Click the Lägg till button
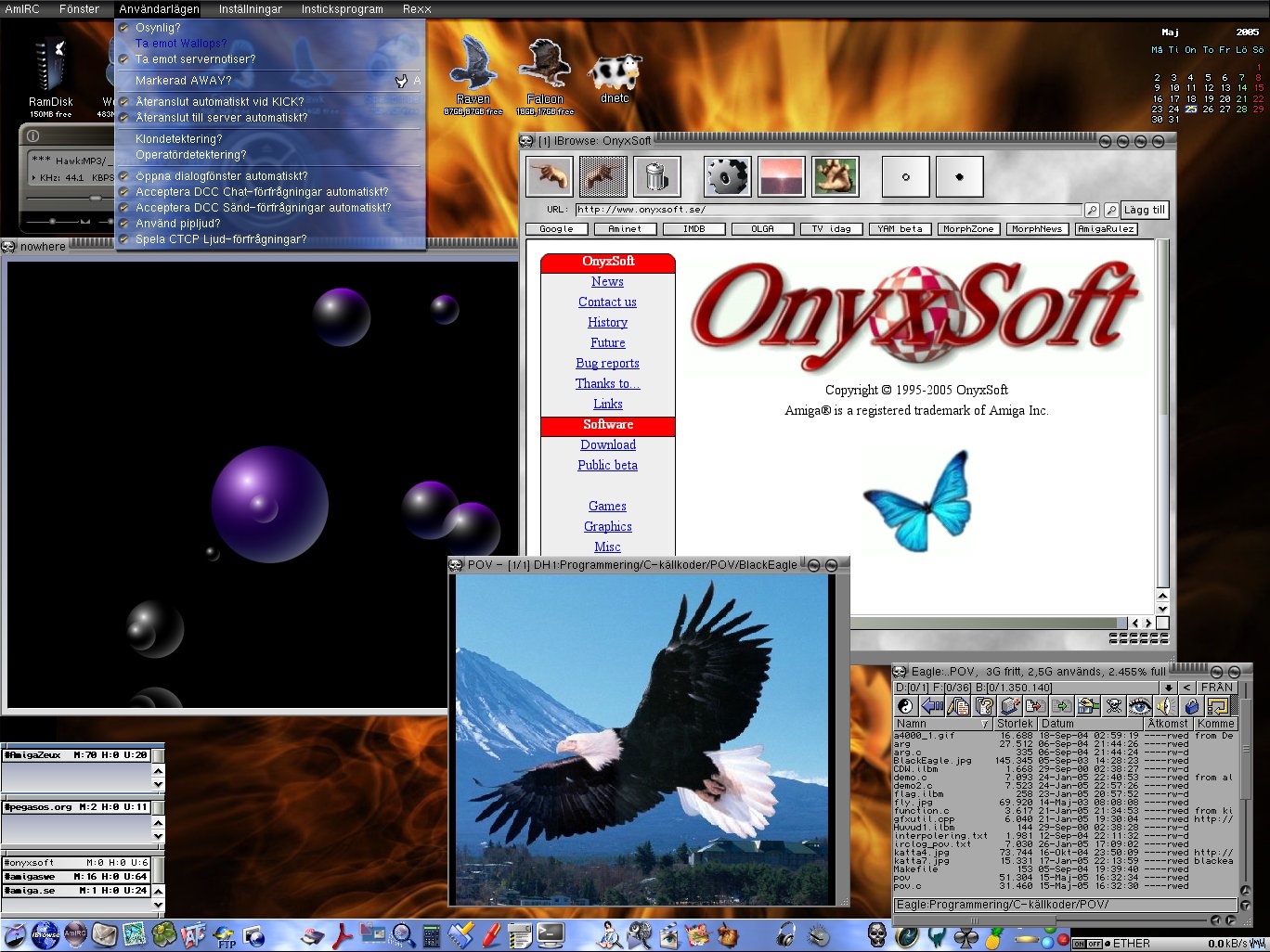 click(x=1144, y=210)
